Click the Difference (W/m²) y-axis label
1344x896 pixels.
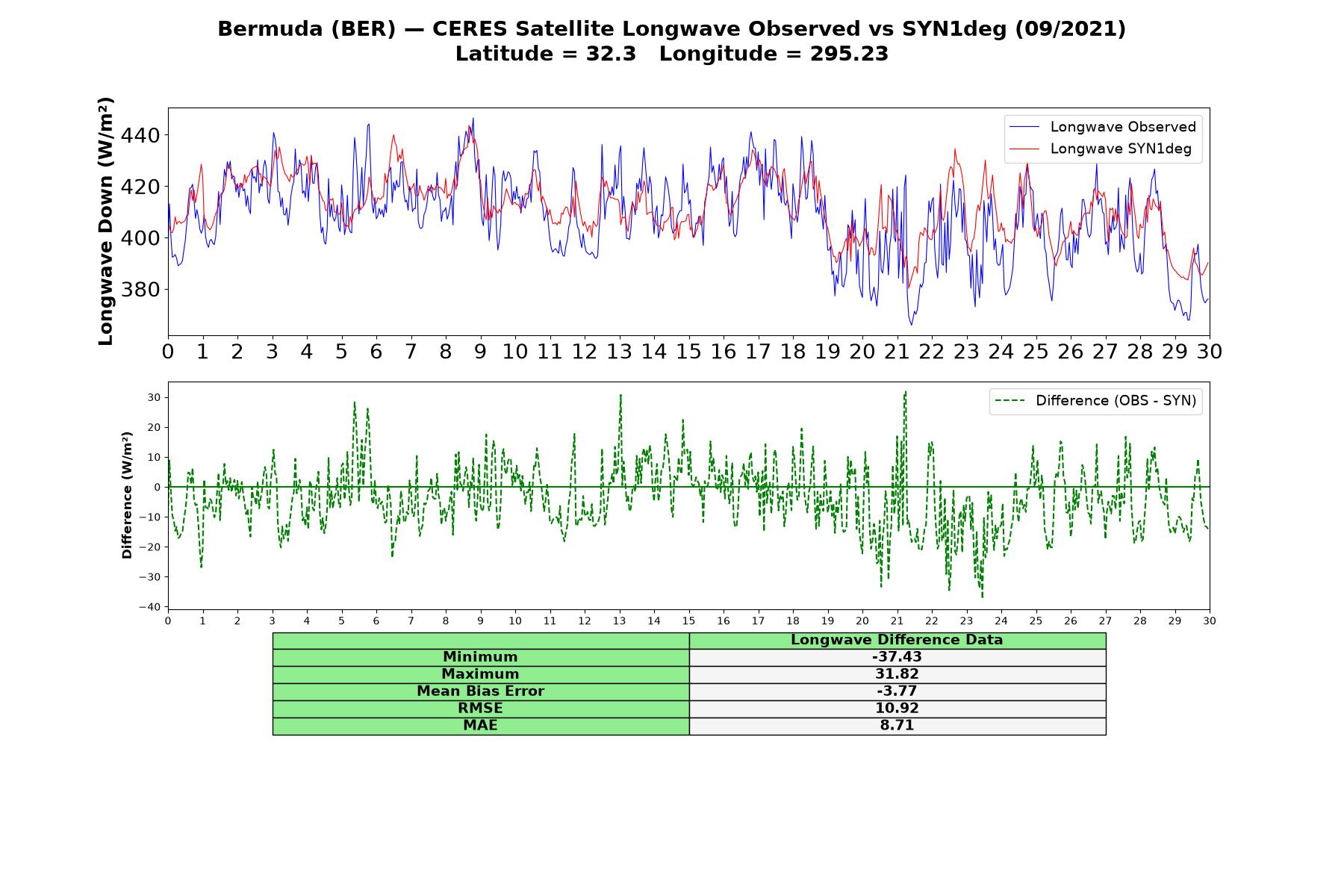pos(127,495)
